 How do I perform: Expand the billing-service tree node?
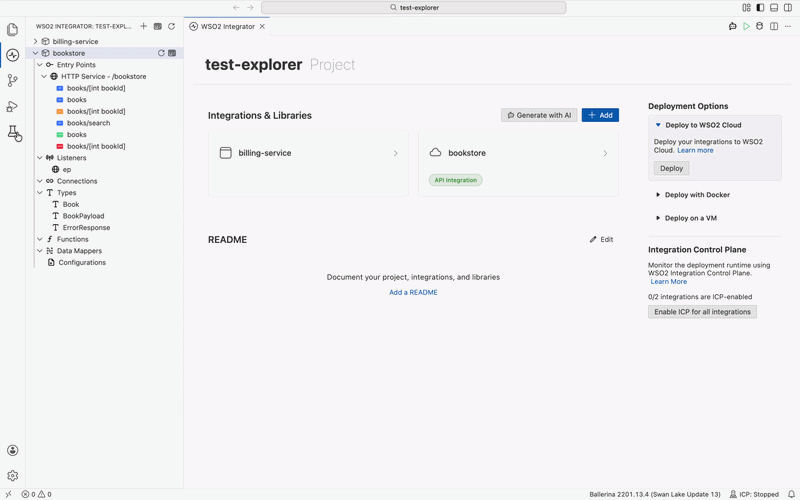tap(36, 41)
